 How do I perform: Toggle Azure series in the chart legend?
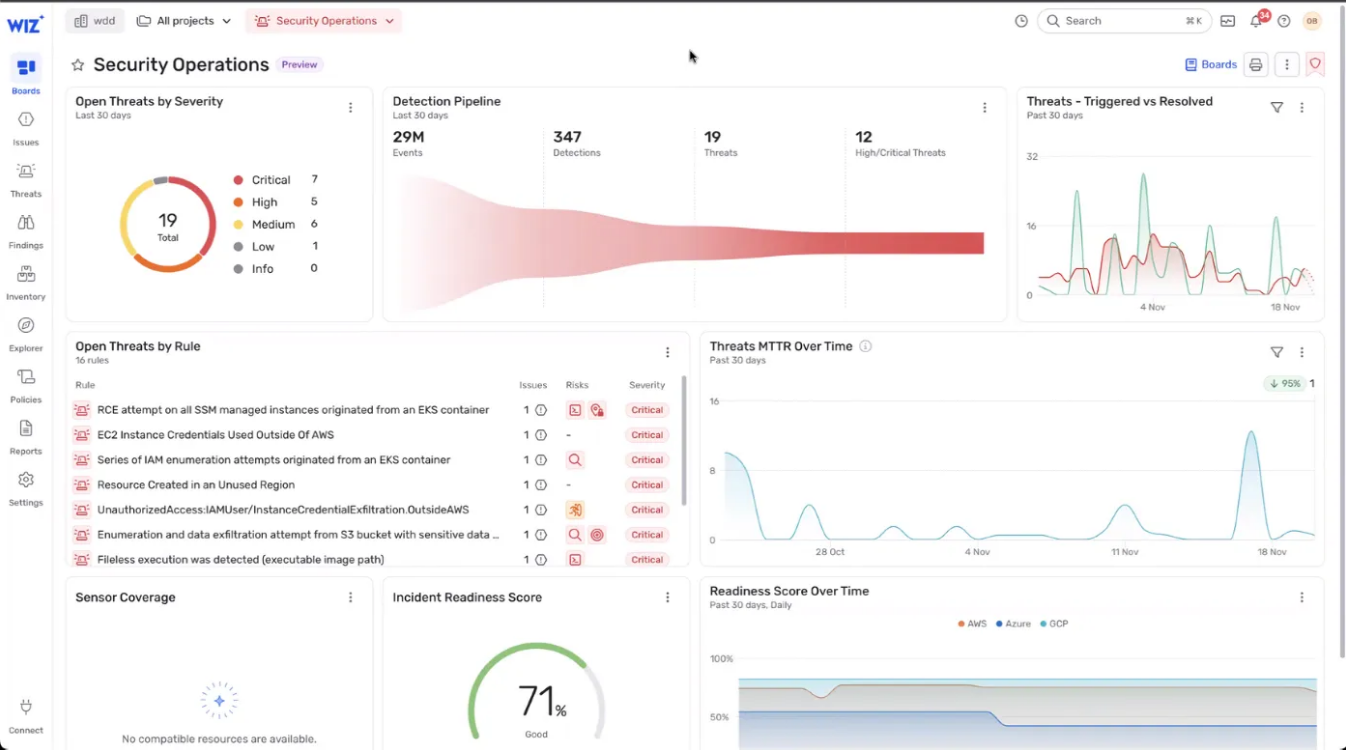(1013, 624)
